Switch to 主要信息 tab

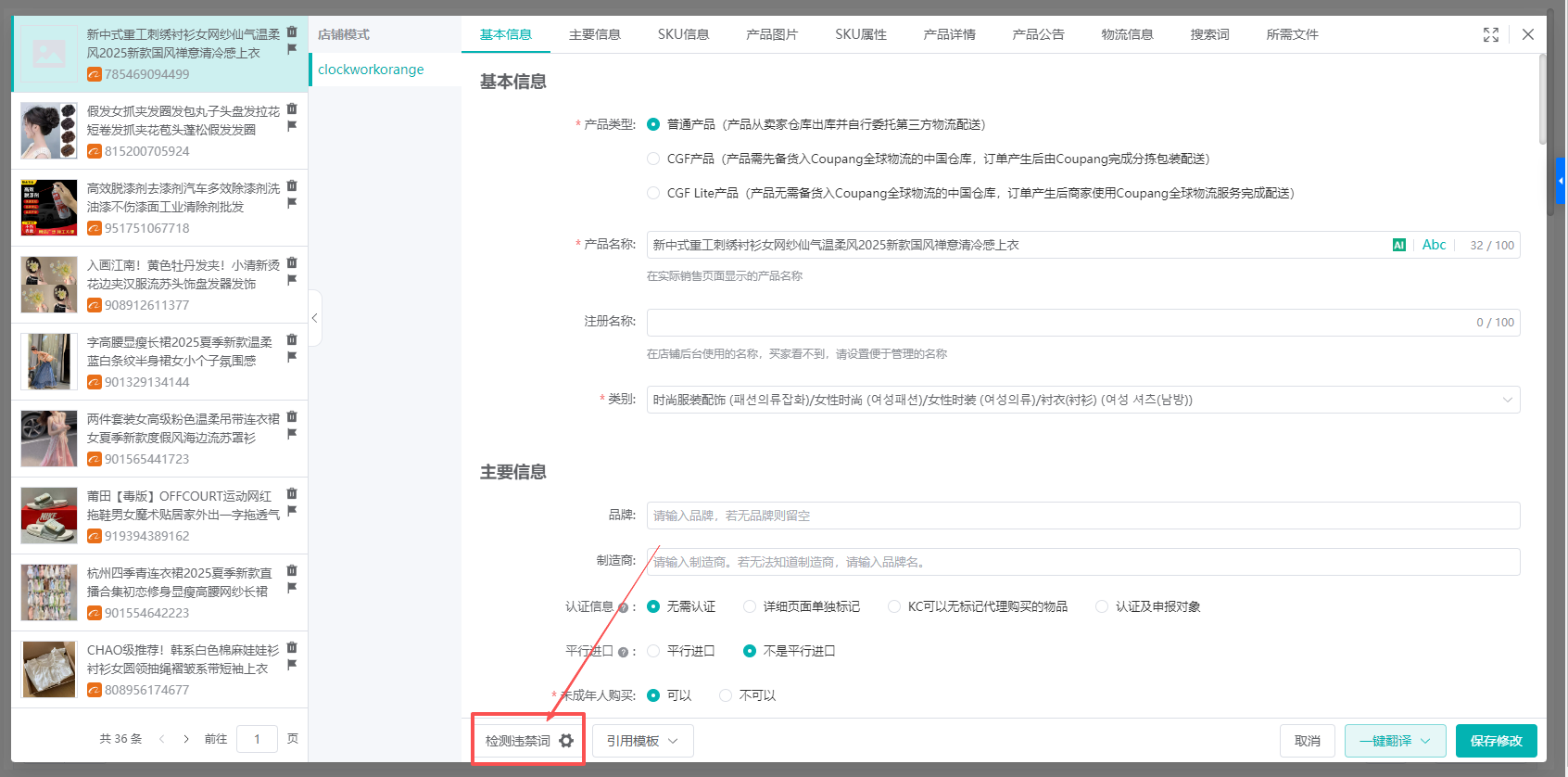(x=595, y=34)
